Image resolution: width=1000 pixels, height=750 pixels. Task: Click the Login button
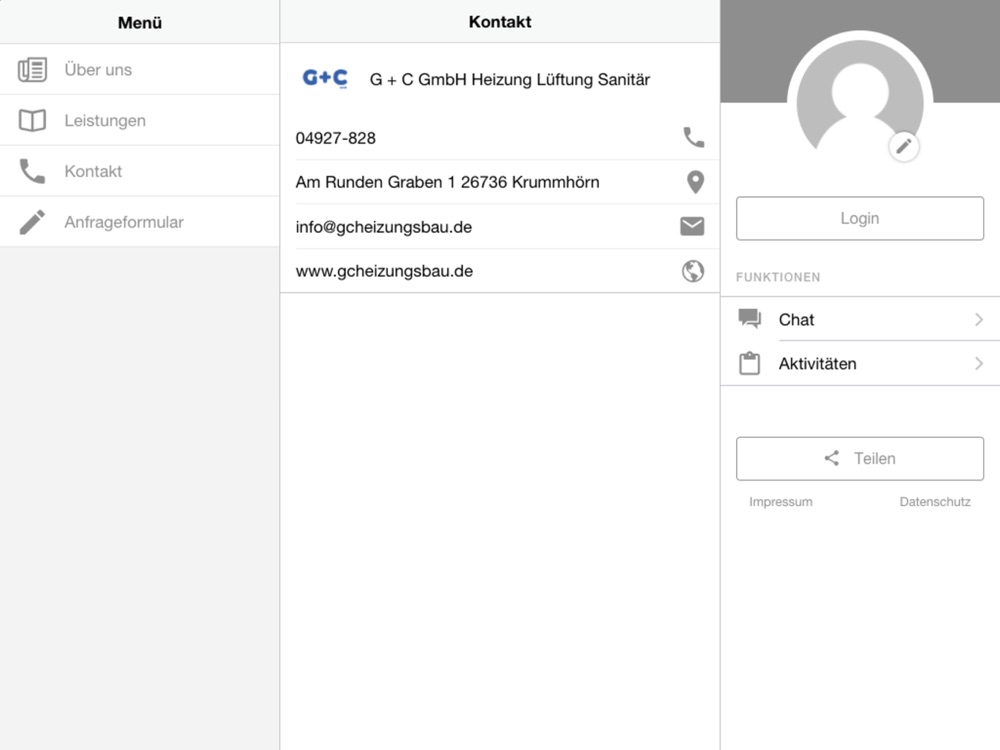pos(860,218)
